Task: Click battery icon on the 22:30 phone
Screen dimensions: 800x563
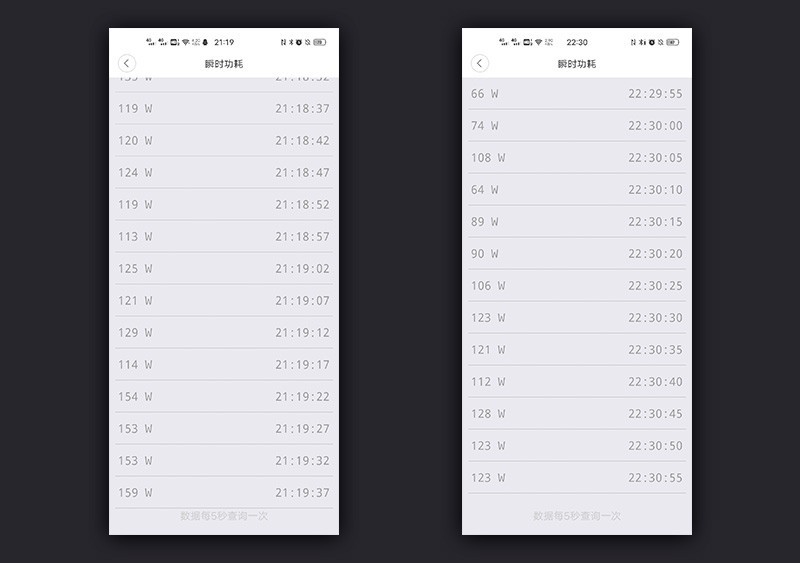Action: [x=673, y=42]
